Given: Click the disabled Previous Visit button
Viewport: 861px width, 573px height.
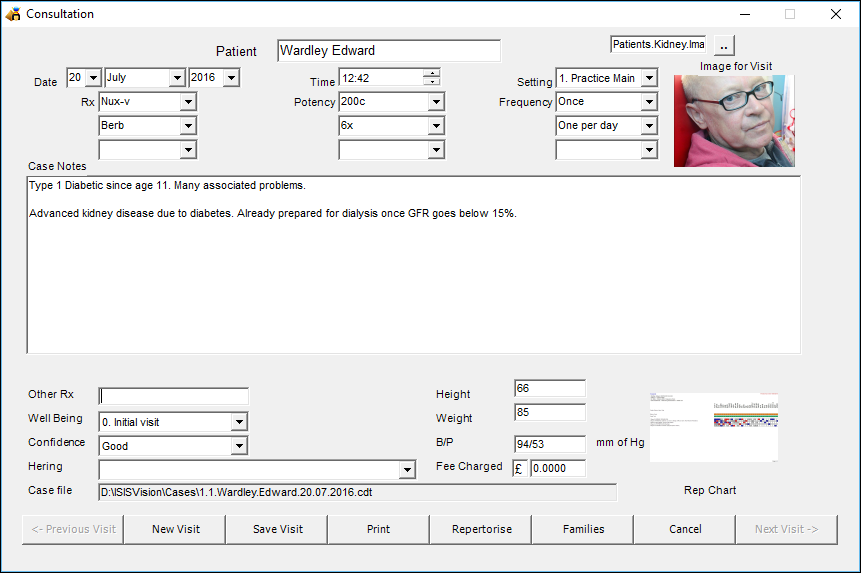Looking at the screenshot, I should tap(73, 529).
